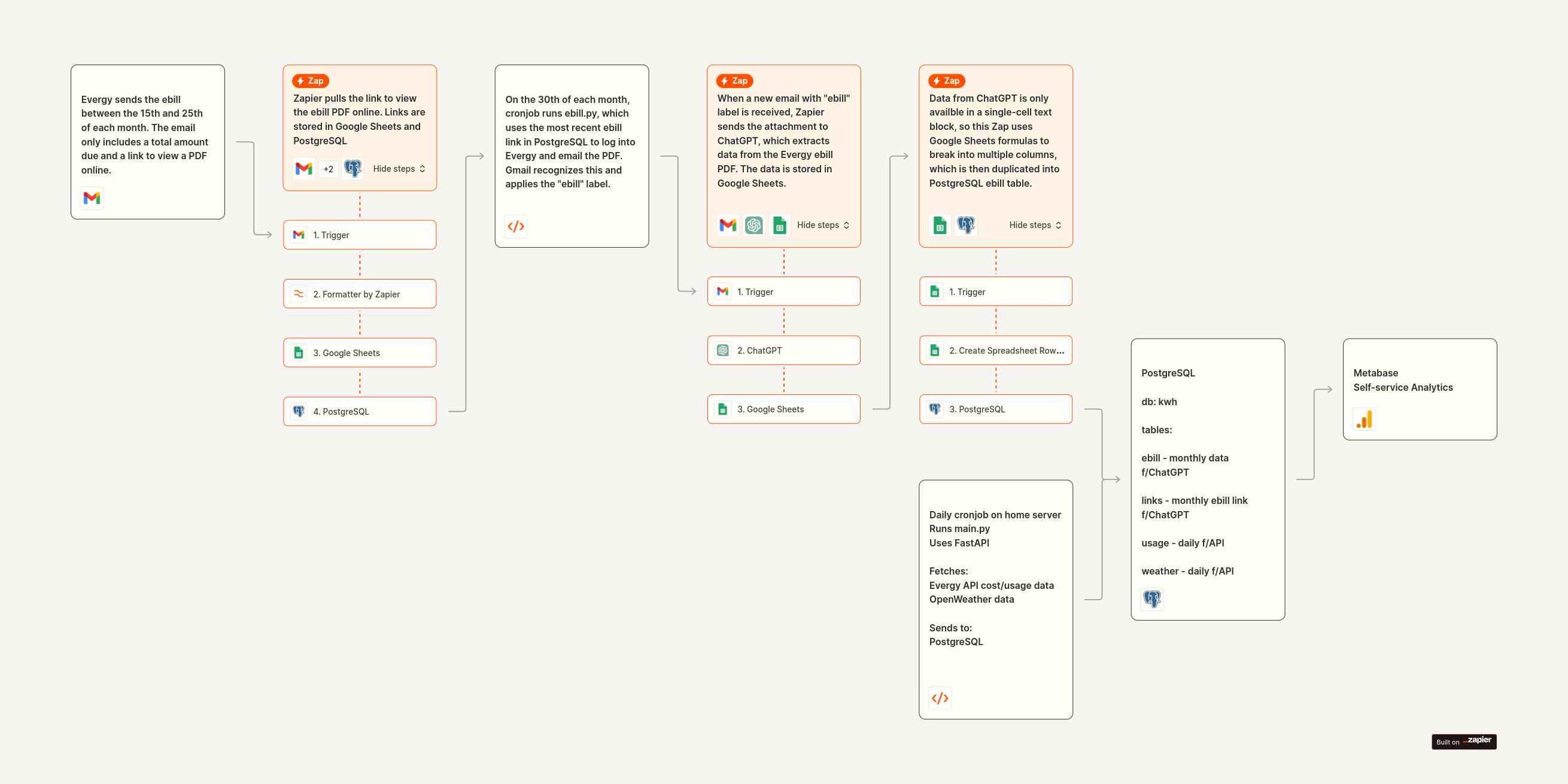Click the Metabase analytics chart icon
Viewport: 1568px width, 784px height.
pos(1364,420)
